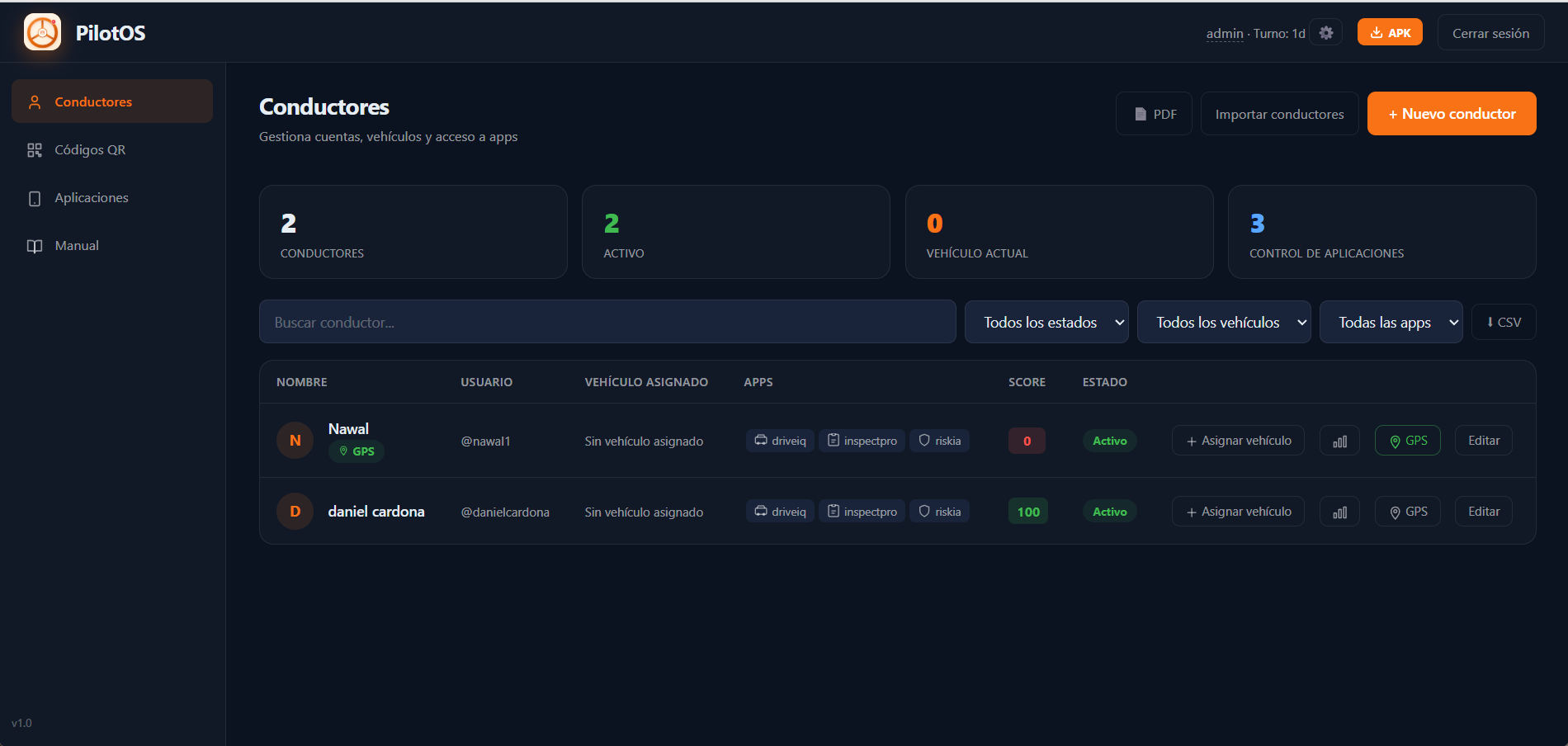Click the green GPS badge under Nawal
The width and height of the screenshot is (1568, 746).
357,451
